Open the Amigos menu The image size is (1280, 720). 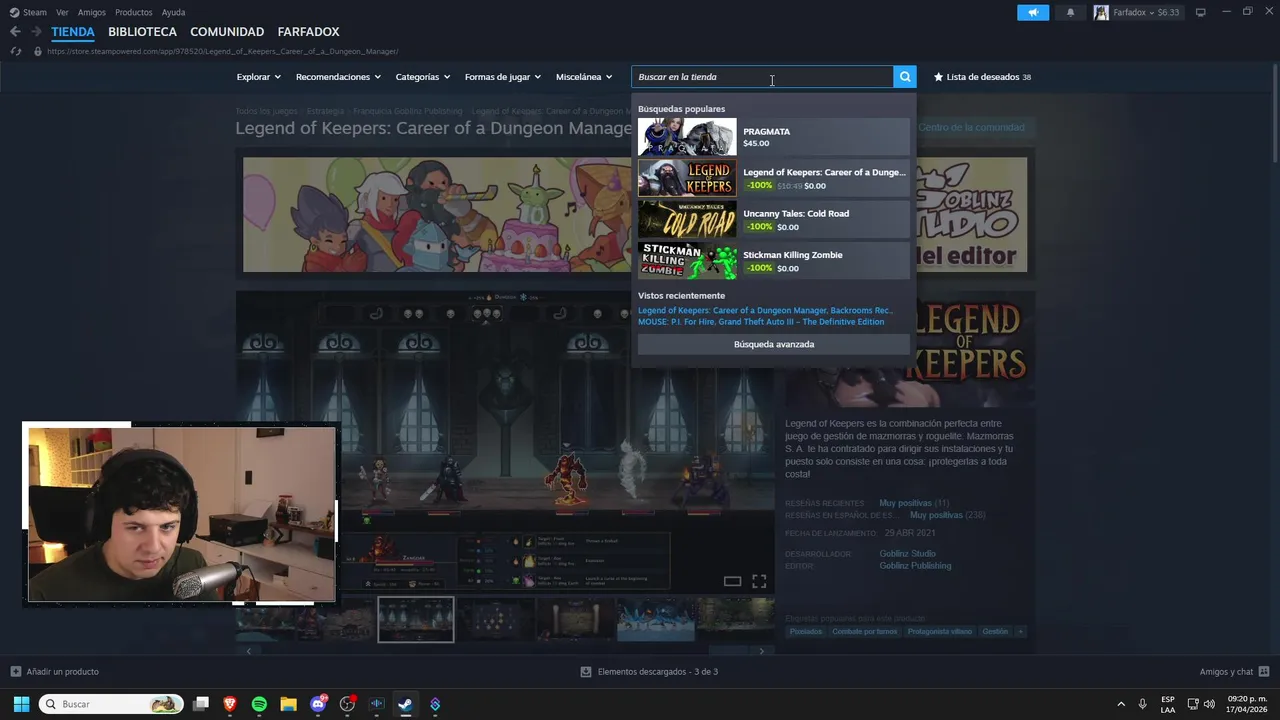[92, 12]
